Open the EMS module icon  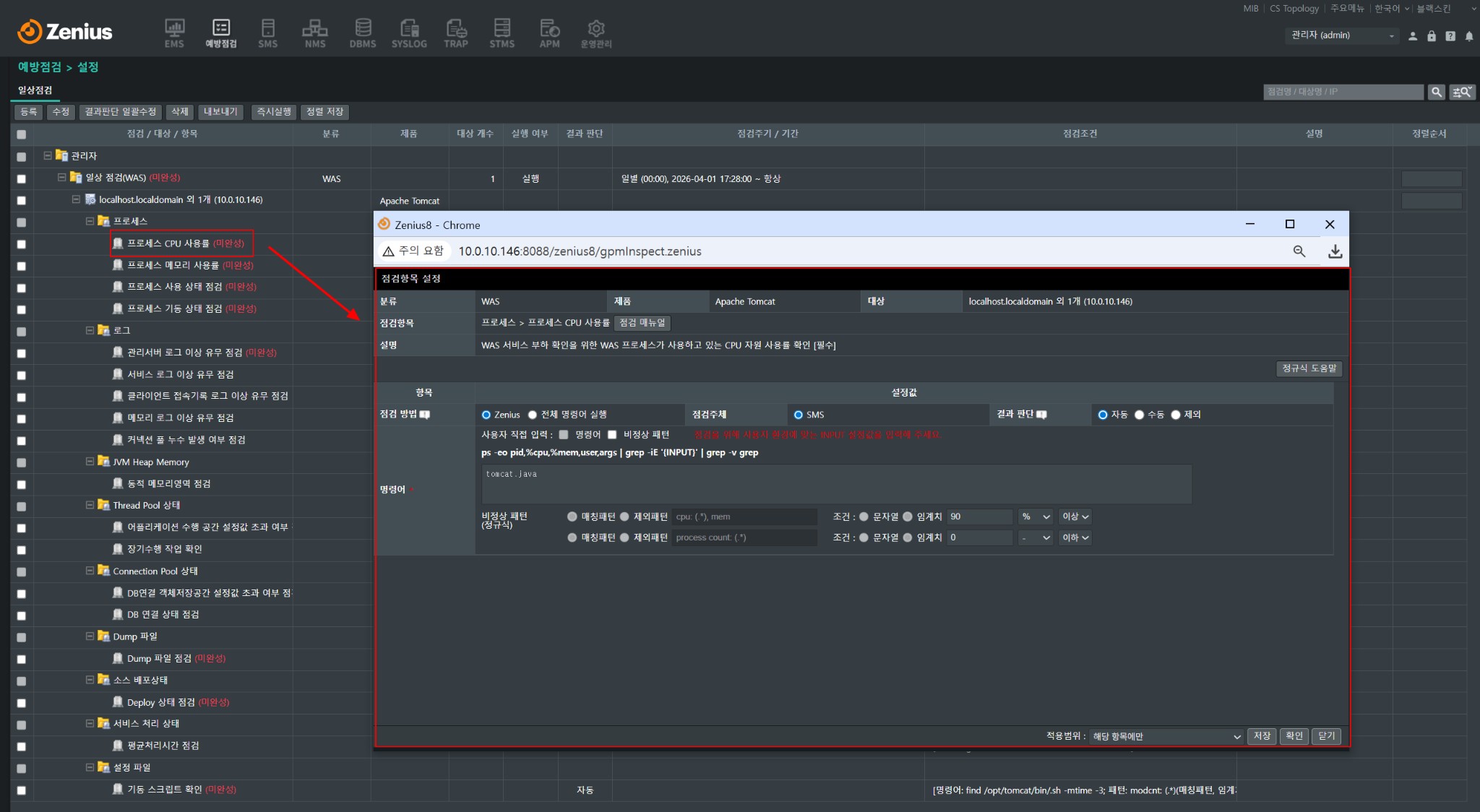pyautogui.click(x=174, y=33)
